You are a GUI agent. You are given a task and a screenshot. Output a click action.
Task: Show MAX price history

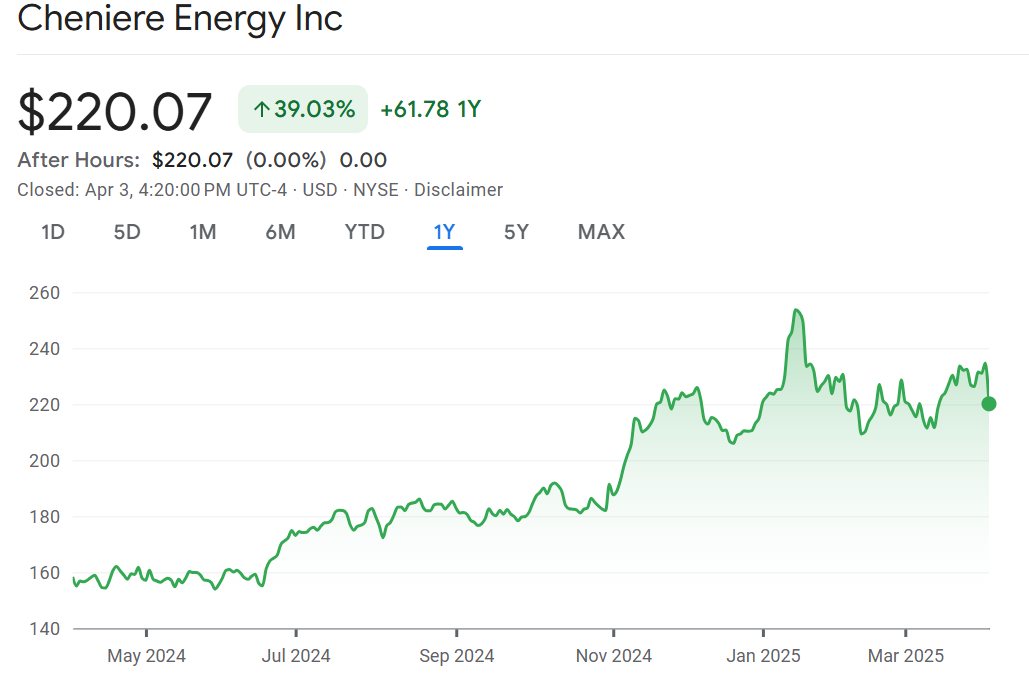601,232
